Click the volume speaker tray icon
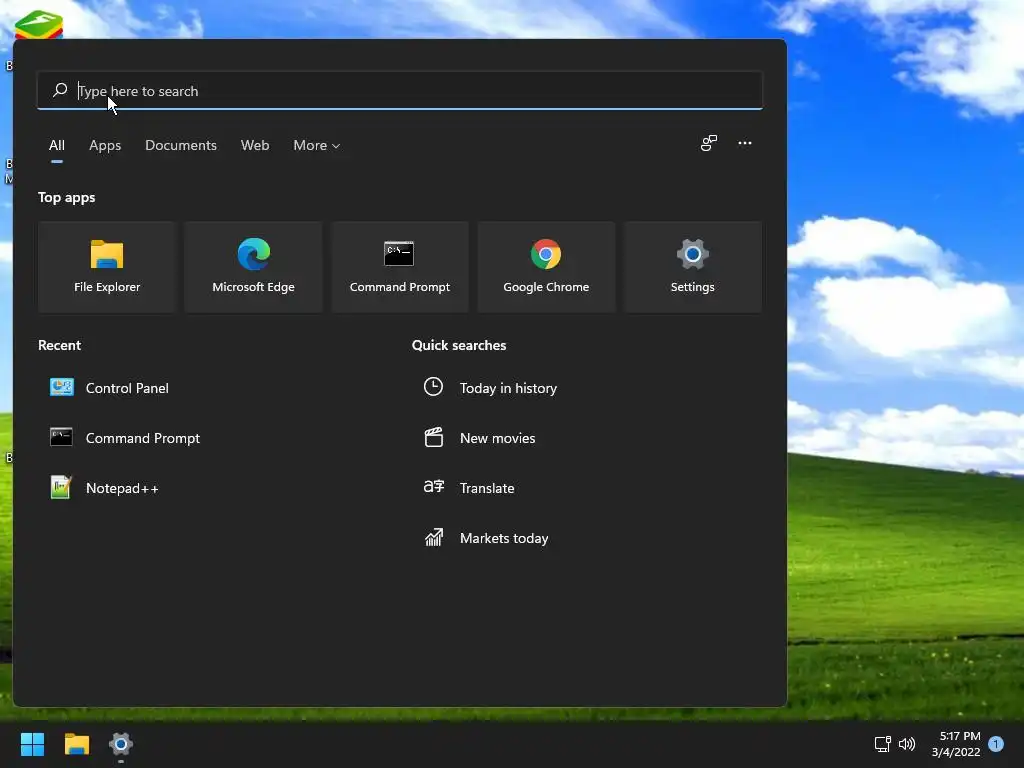1024x768 pixels. (907, 744)
